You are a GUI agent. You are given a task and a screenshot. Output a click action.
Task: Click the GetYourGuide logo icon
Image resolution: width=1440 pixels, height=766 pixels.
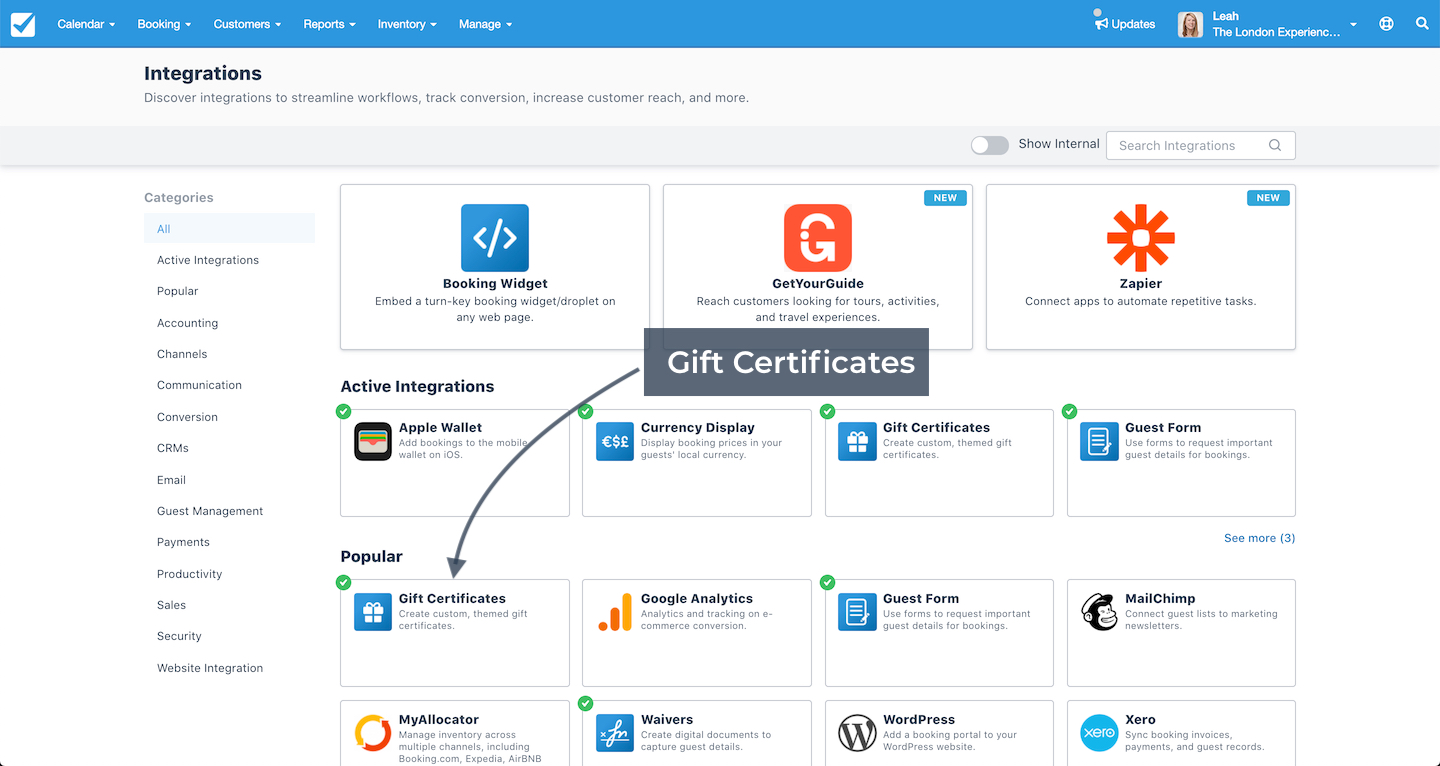click(818, 238)
